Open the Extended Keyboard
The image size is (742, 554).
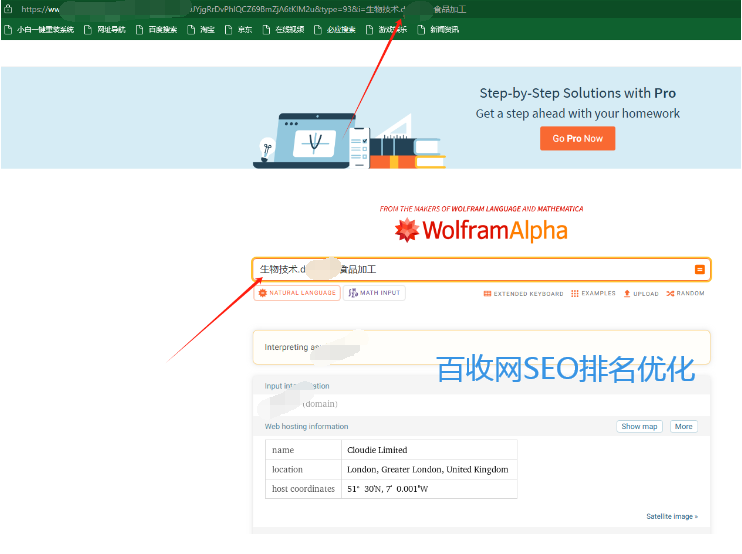[523, 294]
